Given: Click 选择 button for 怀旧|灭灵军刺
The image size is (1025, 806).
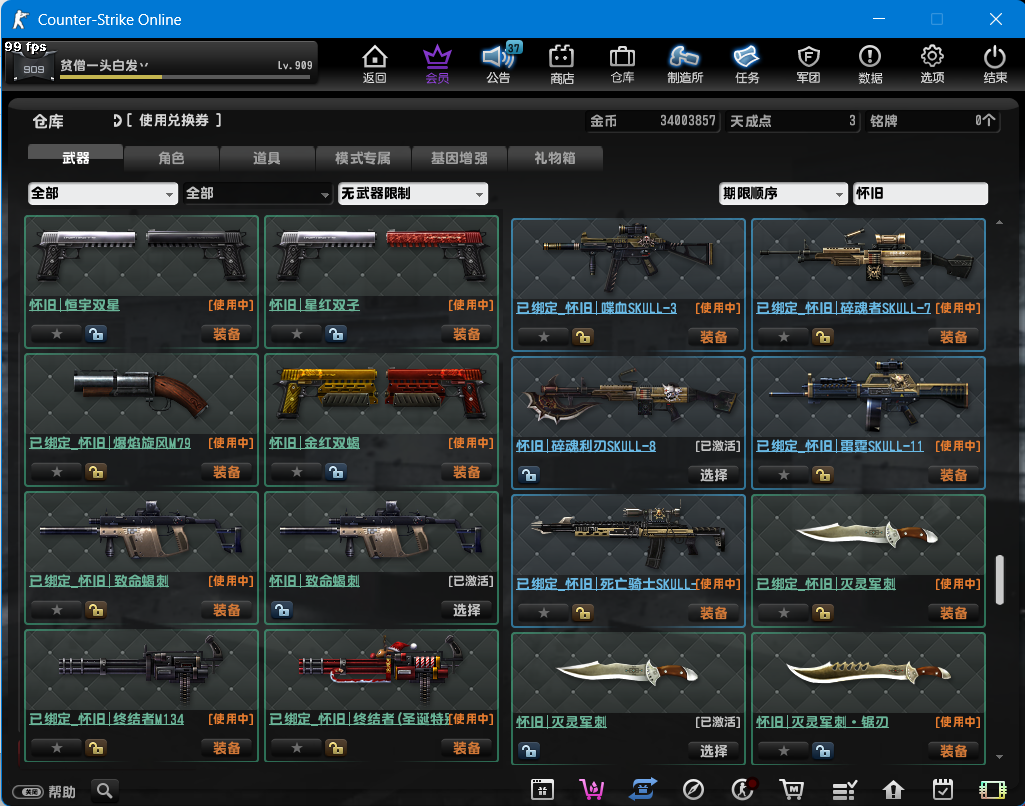Looking at the screenshot, I should coord(713,750).
